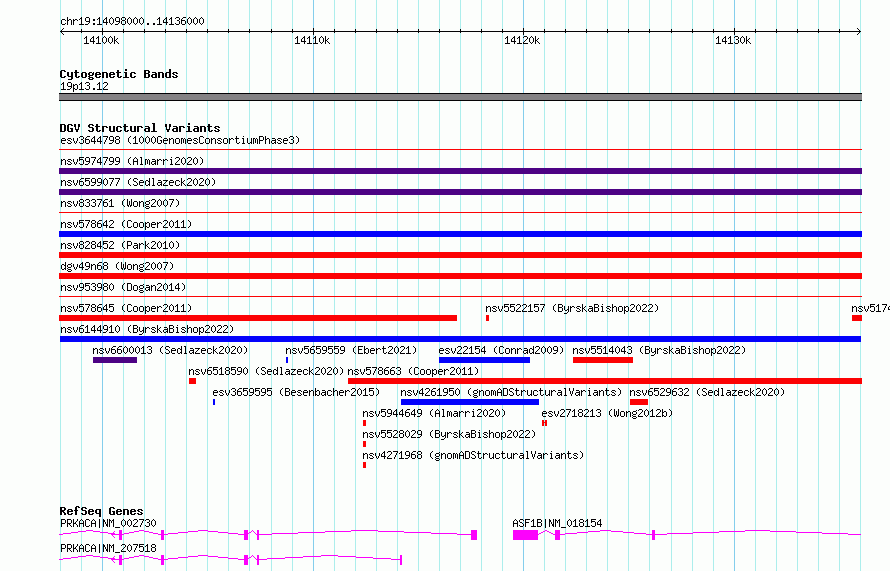Click the 19p13.12 band label
This screenshot has width=890, height=571.
tap(84, 86)
